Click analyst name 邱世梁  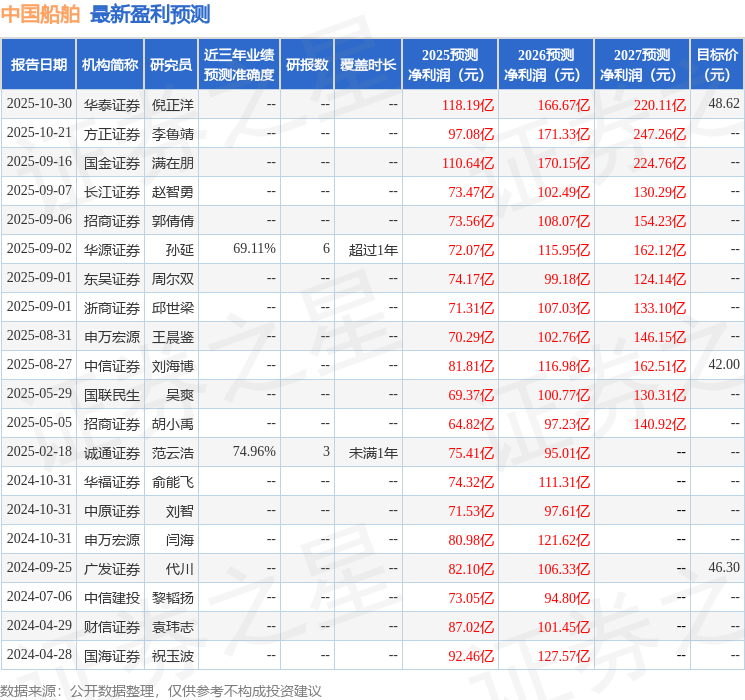[x=172, y=308]
